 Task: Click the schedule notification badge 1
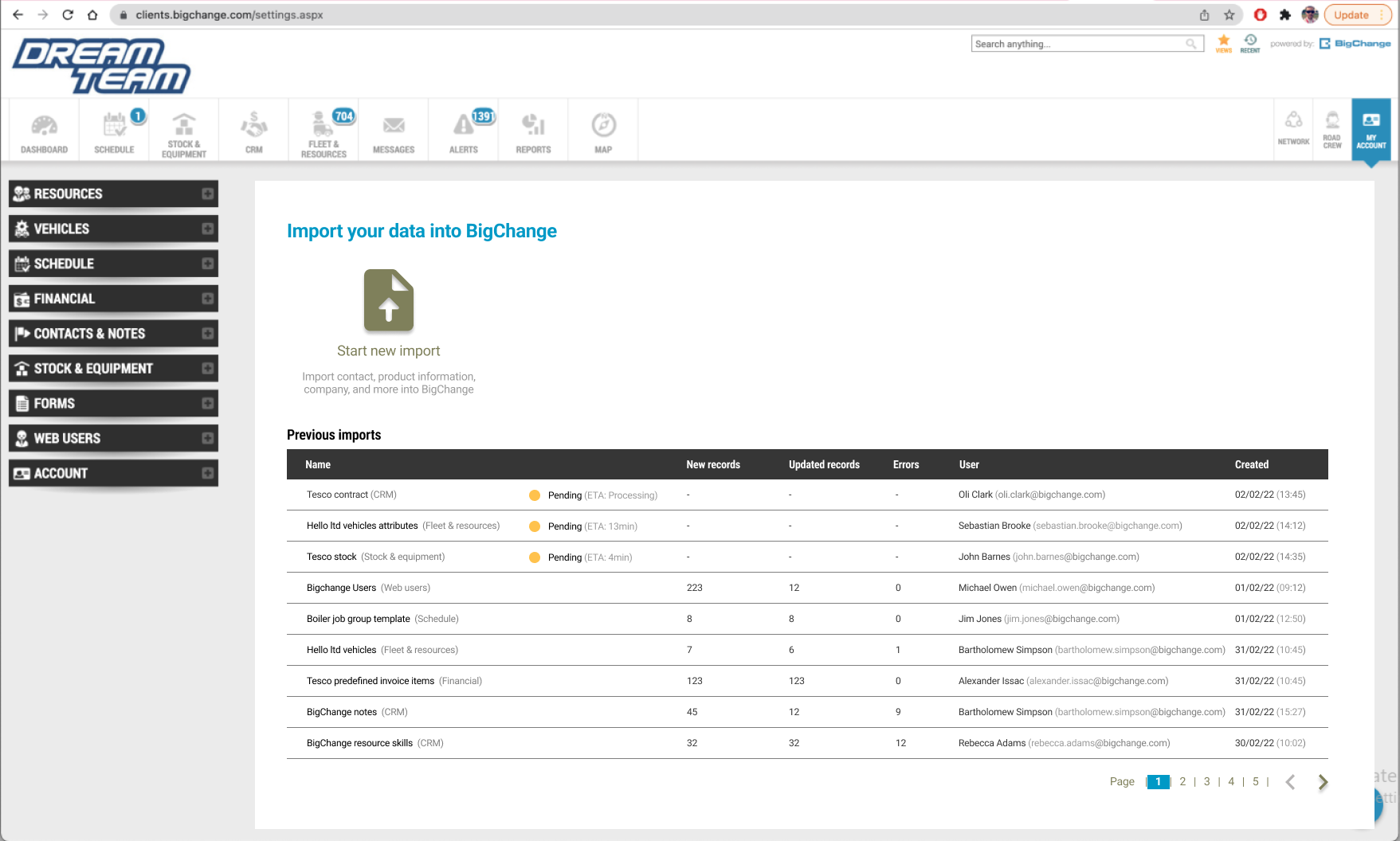tap(138, 116)
